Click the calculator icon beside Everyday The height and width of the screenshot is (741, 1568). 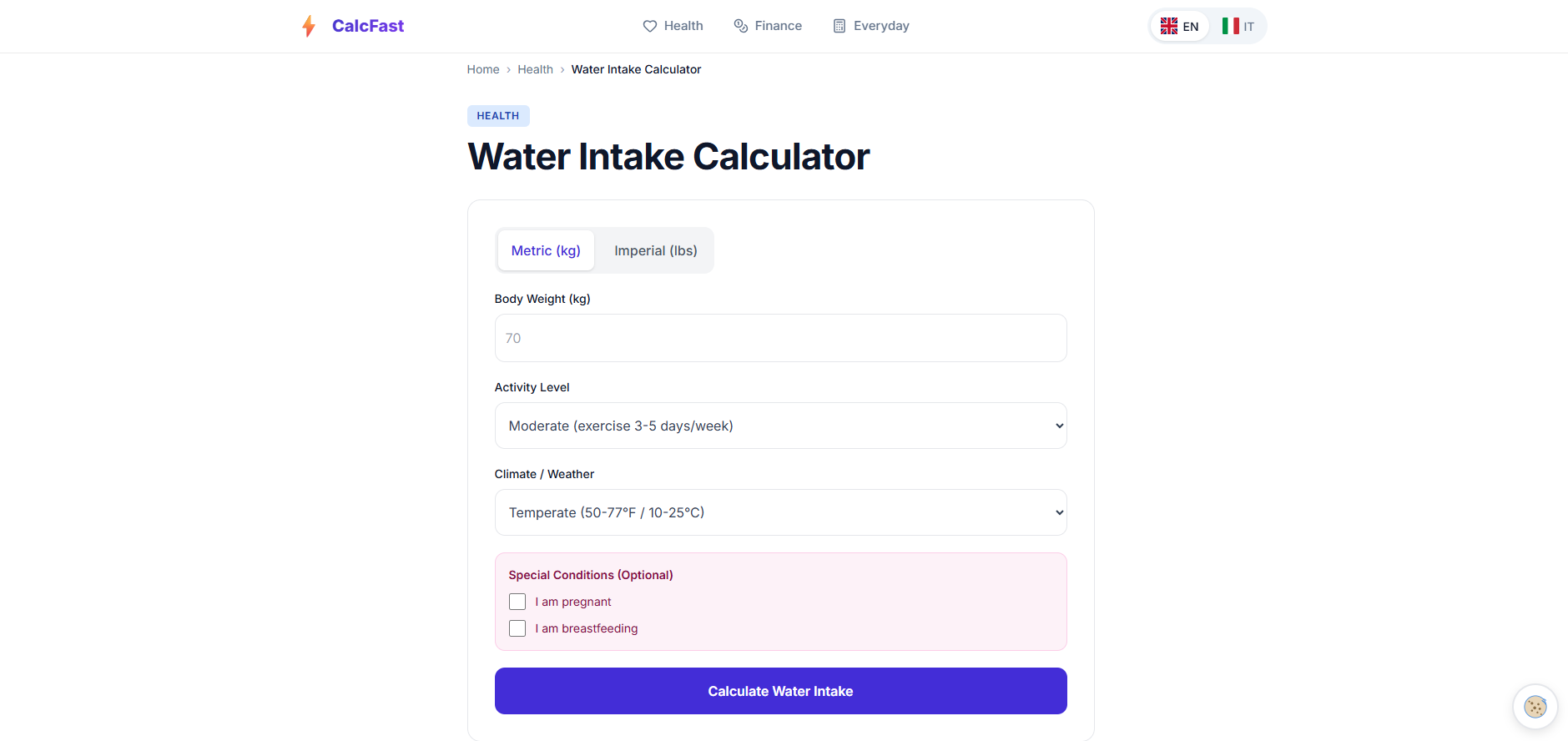(x=839, y=26)
